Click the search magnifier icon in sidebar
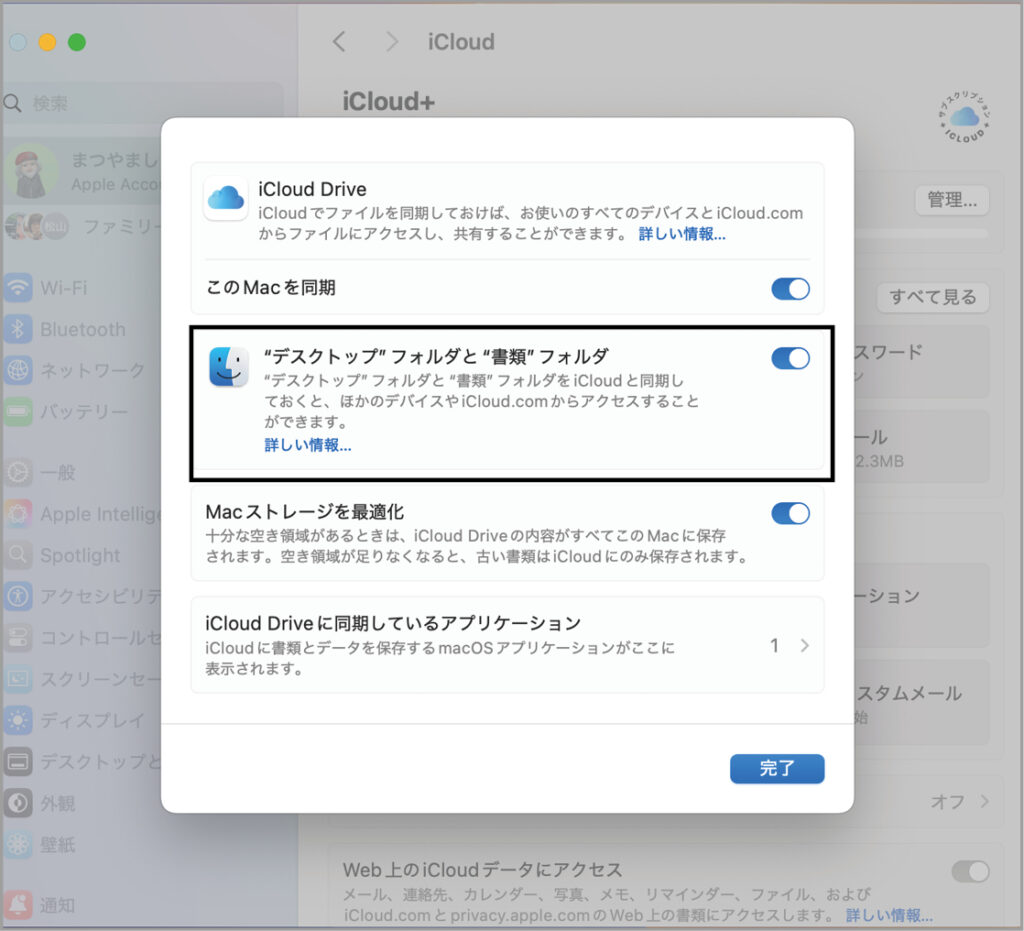Screen dimensions: 1024x931 pyautogui.click(x=12, y=103)
